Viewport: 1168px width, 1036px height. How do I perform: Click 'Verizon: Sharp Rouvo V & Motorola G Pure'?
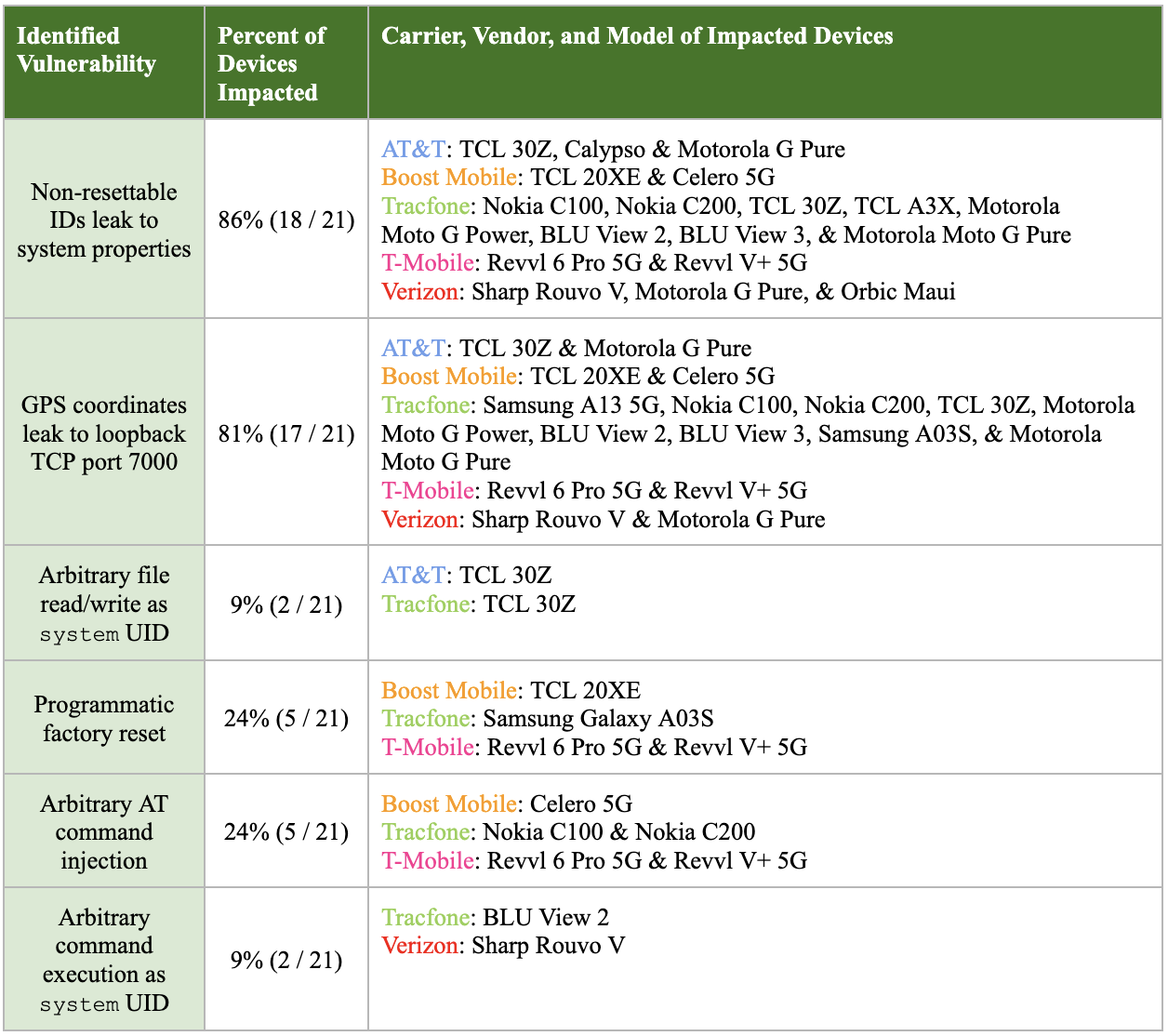(604, 519)
